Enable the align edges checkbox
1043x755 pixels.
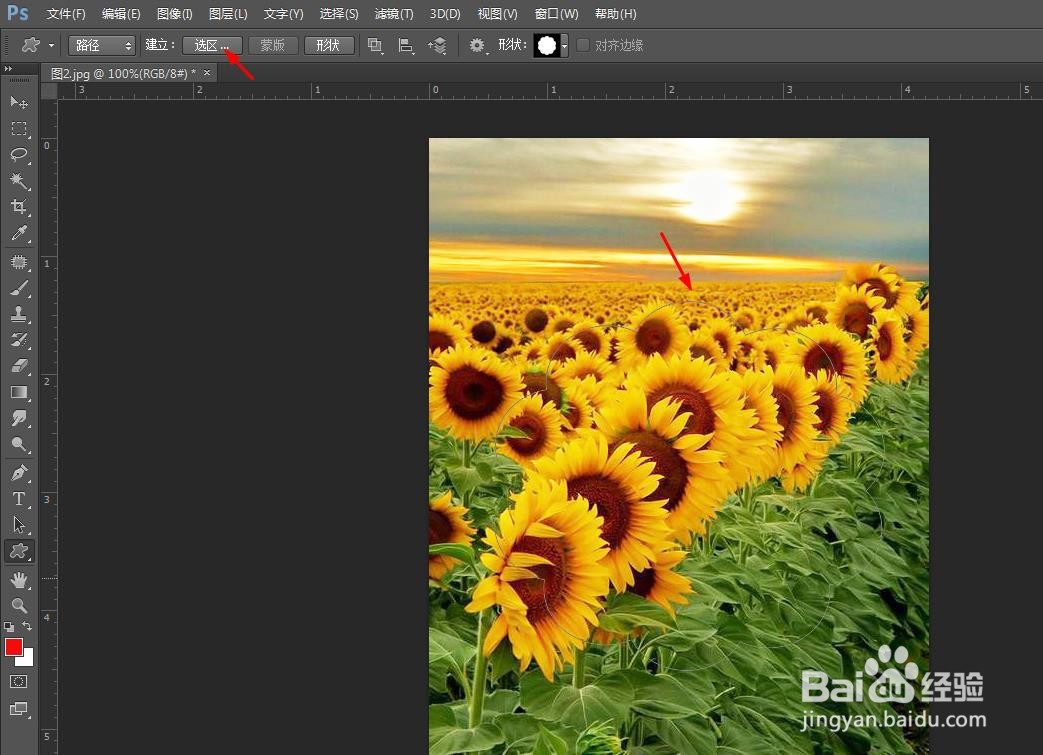coord(583,45)
